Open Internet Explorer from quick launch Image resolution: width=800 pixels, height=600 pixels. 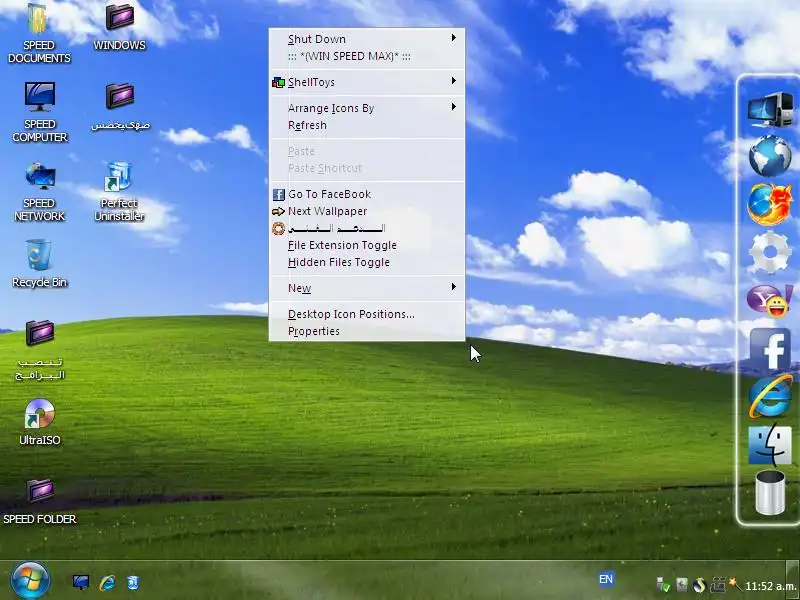[107, 582]
